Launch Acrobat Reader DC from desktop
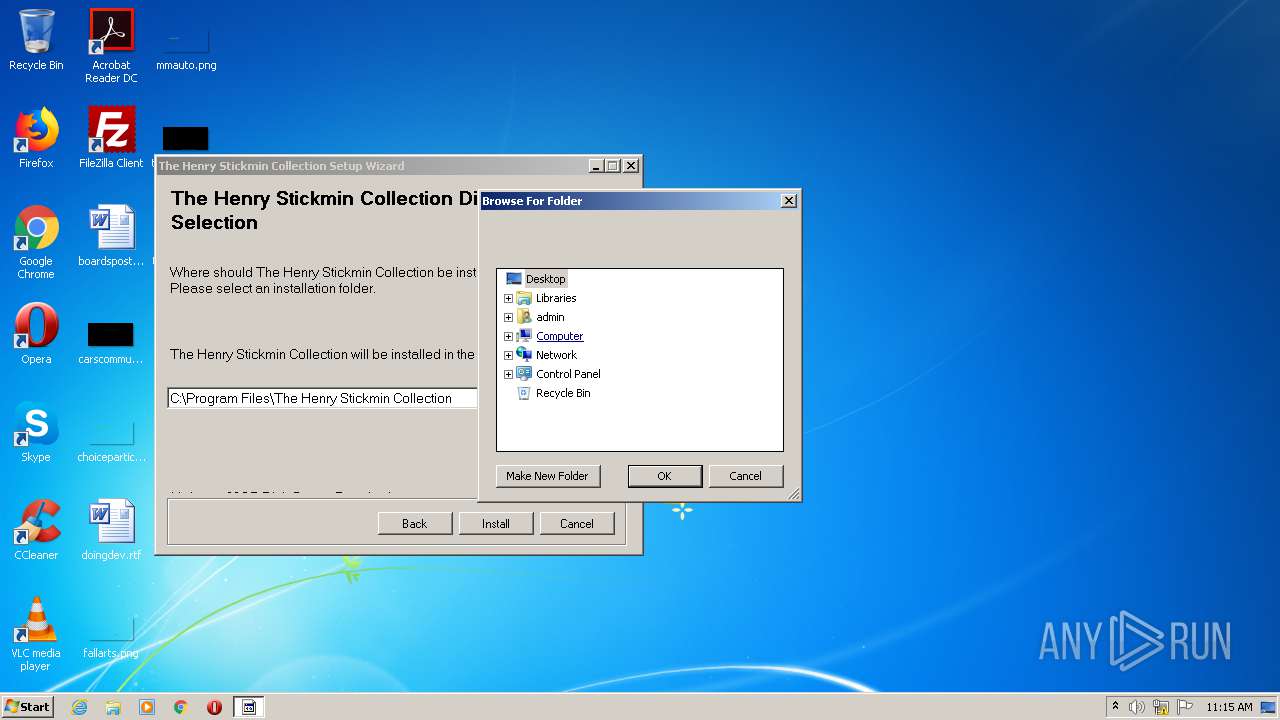The height and width of the screenshot is (720, 1280). click(111, 46)
